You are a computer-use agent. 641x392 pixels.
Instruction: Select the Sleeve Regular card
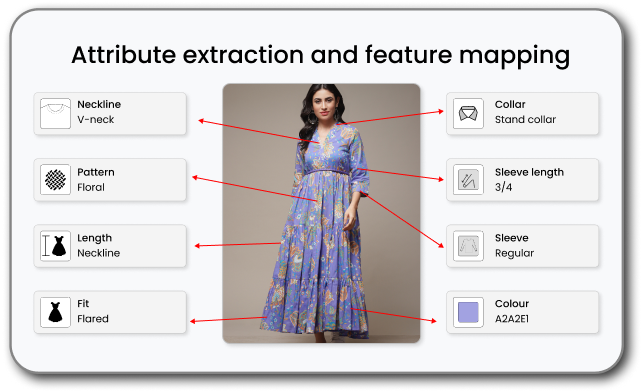[x=522, y=246]
